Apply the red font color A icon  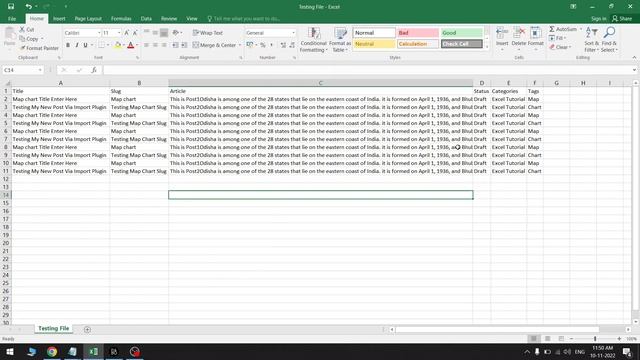[x=131, y=45]
